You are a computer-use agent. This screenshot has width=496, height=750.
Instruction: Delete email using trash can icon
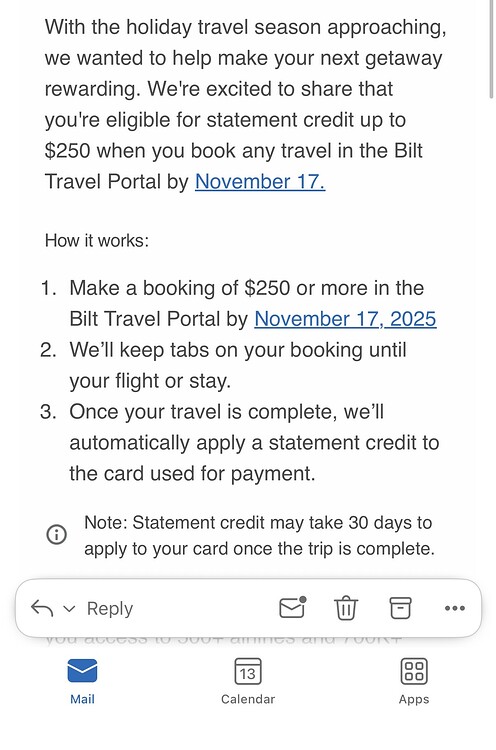[345, 608]
